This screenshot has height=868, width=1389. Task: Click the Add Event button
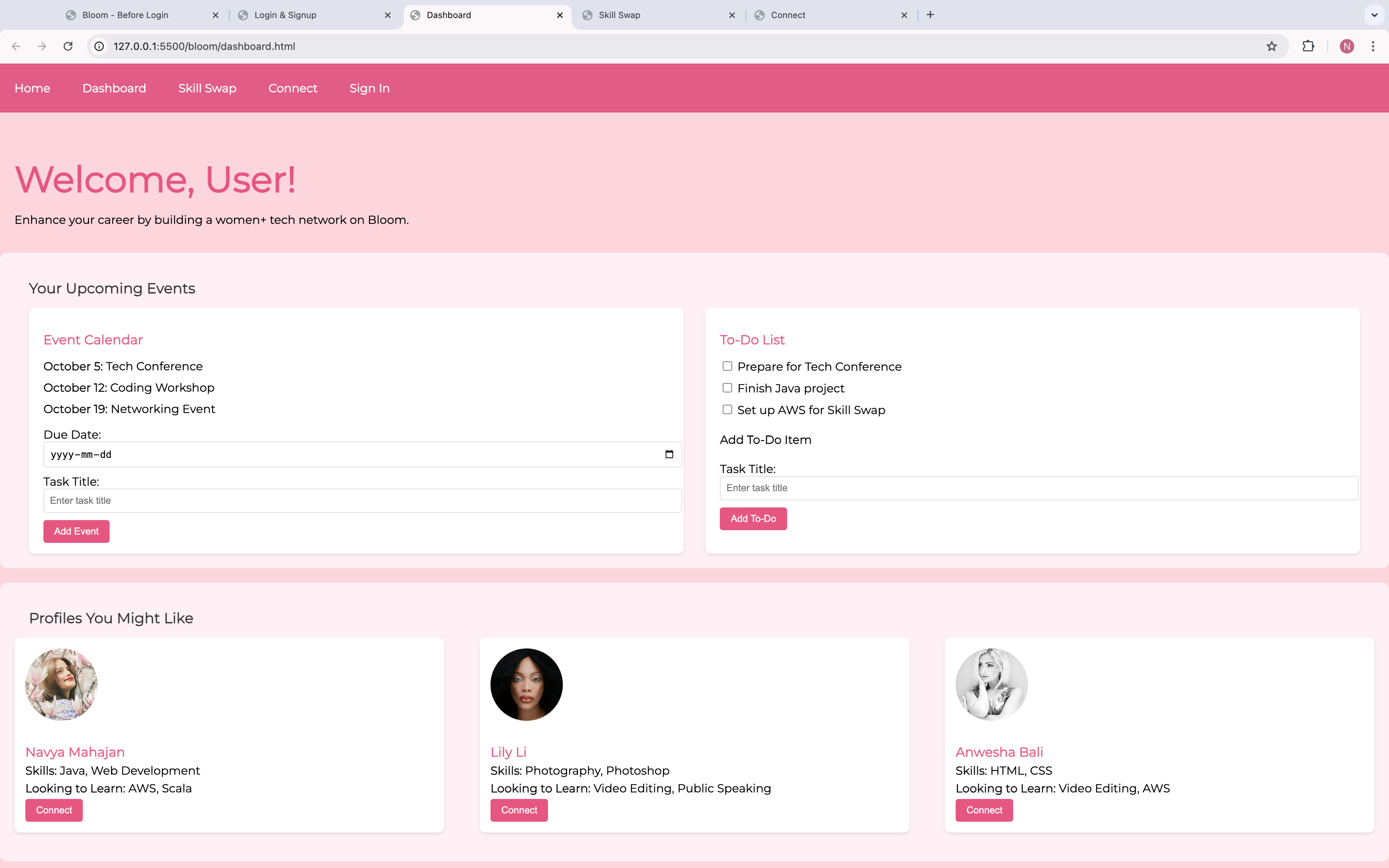tap(76, 531)
